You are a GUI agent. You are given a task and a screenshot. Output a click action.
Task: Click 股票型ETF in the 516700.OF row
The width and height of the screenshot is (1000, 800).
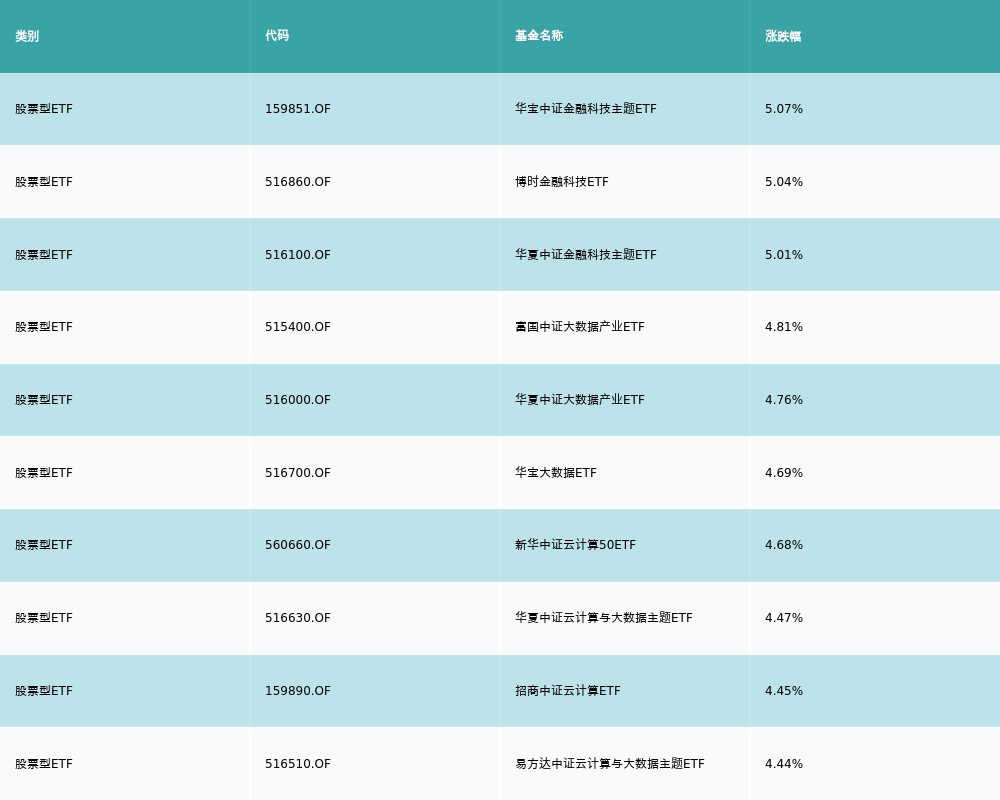pos(44,473)
